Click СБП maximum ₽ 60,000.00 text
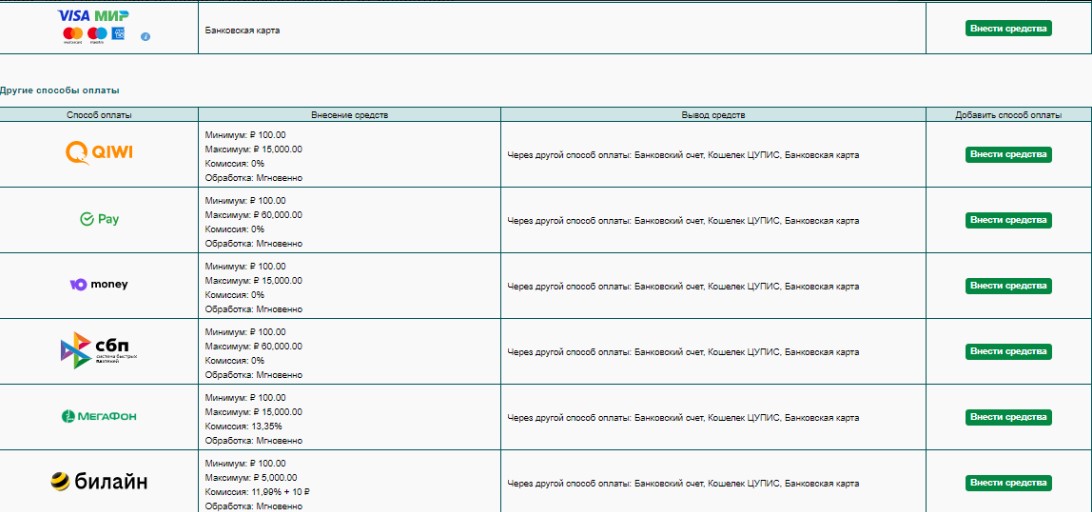 tap(254, 346)
